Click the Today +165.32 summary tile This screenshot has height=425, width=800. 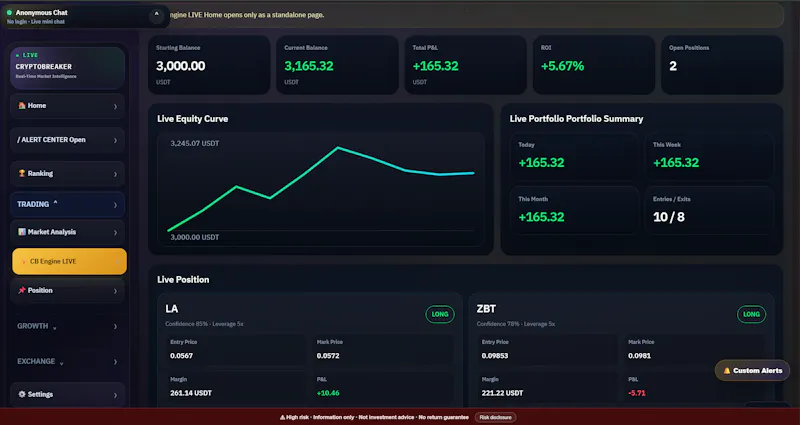(x=574, y=157)
